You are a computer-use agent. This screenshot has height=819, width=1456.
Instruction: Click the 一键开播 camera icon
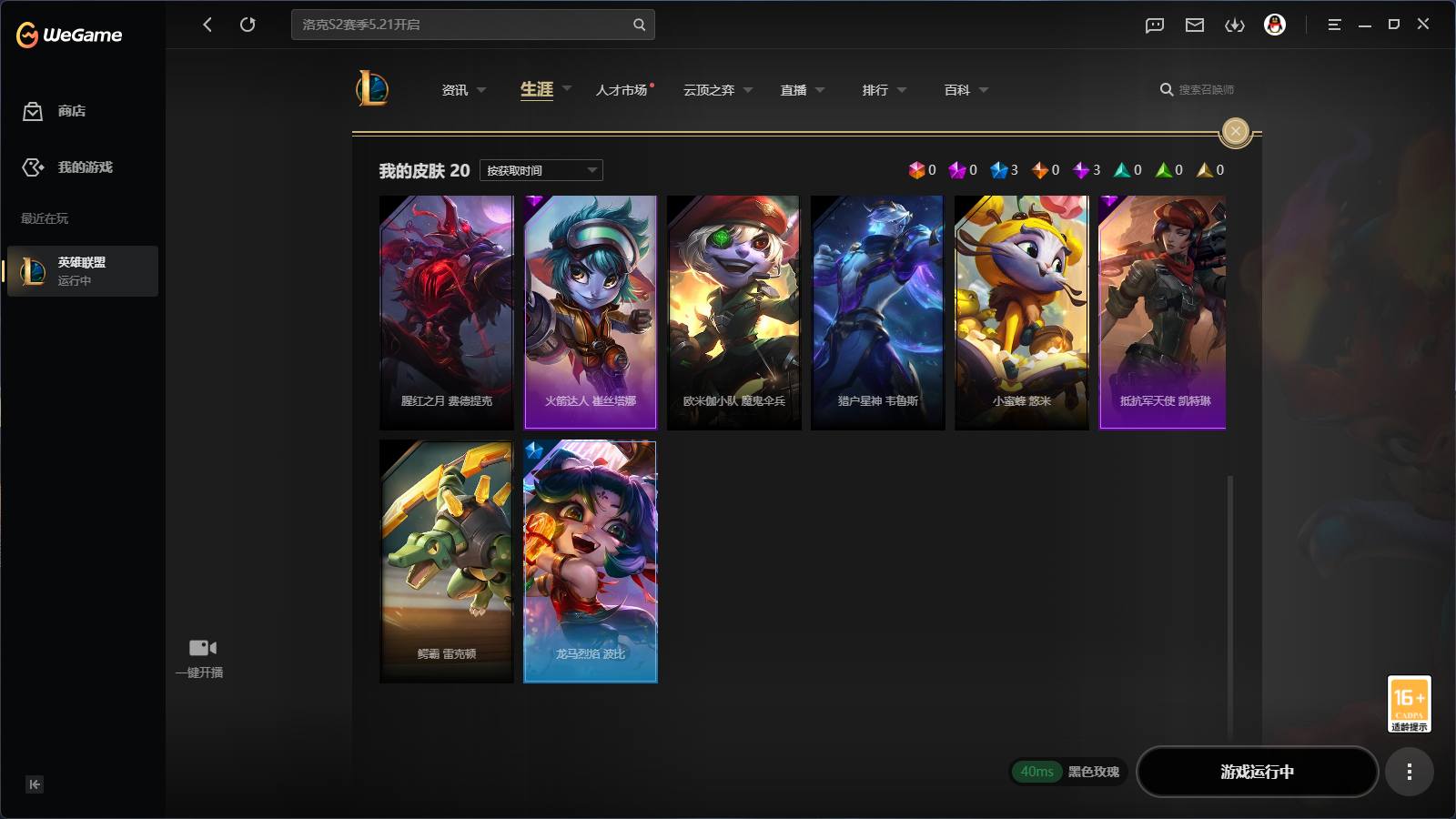(x=202, y=648)
